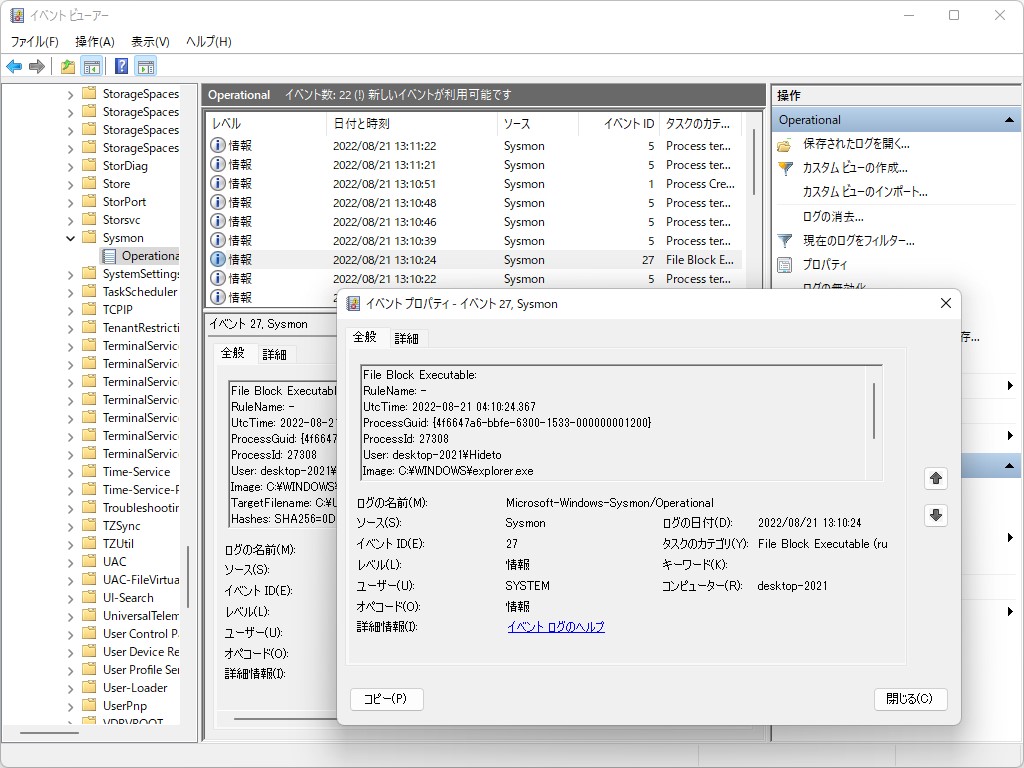
Task: Click the filter current log funnel icon
Action: (785, 241)
